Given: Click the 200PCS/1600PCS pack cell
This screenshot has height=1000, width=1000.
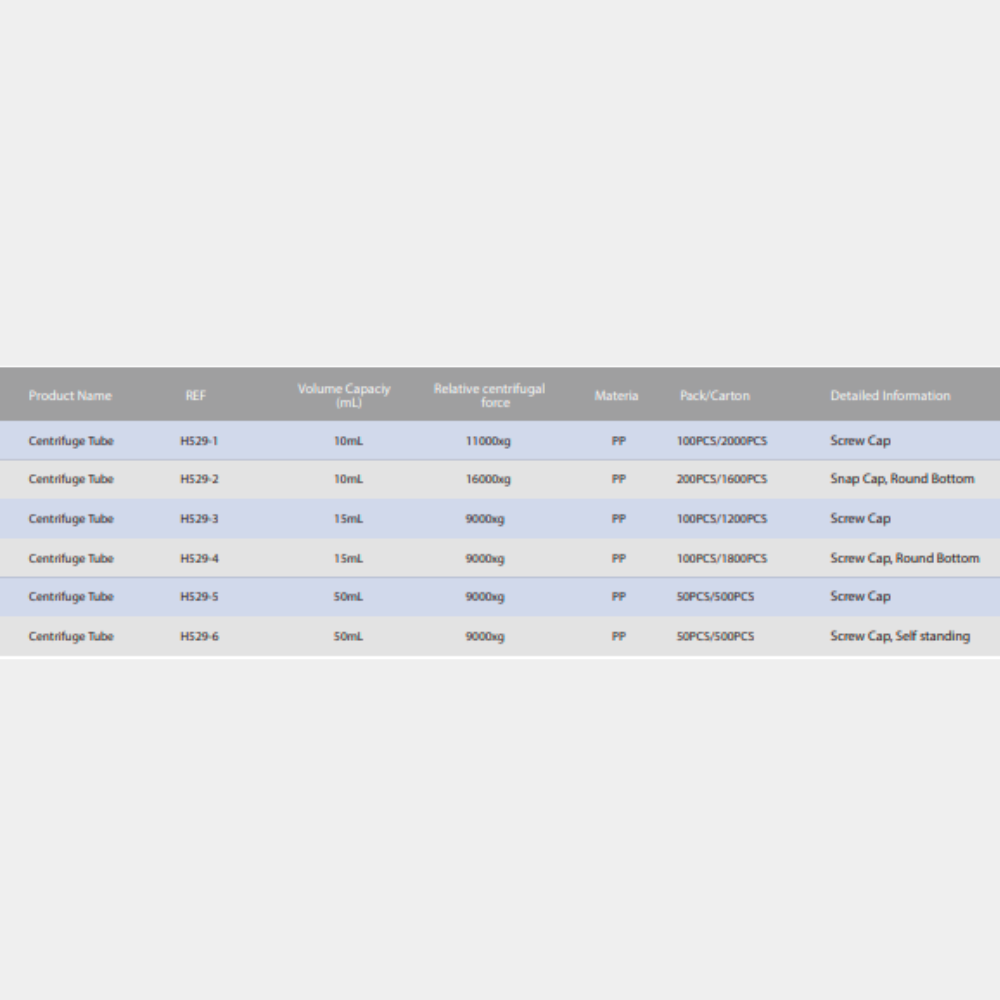Looking at the screenshot, I should [722, 479].
